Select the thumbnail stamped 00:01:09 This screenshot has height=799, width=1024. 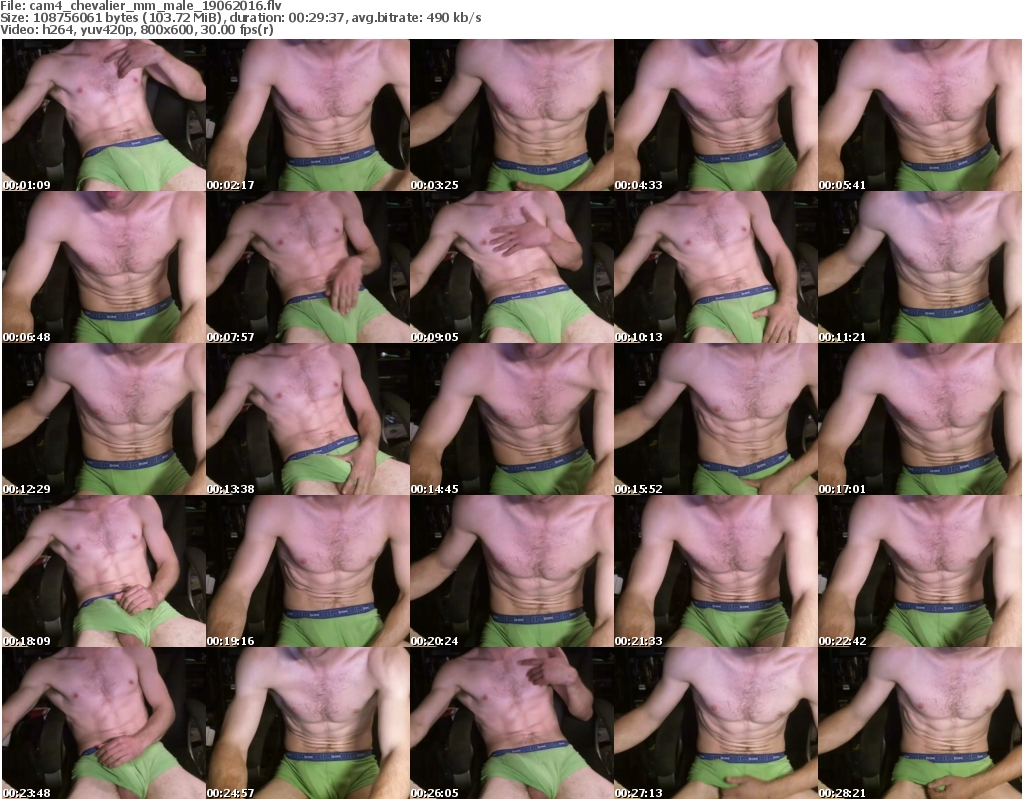coord(104,115)
